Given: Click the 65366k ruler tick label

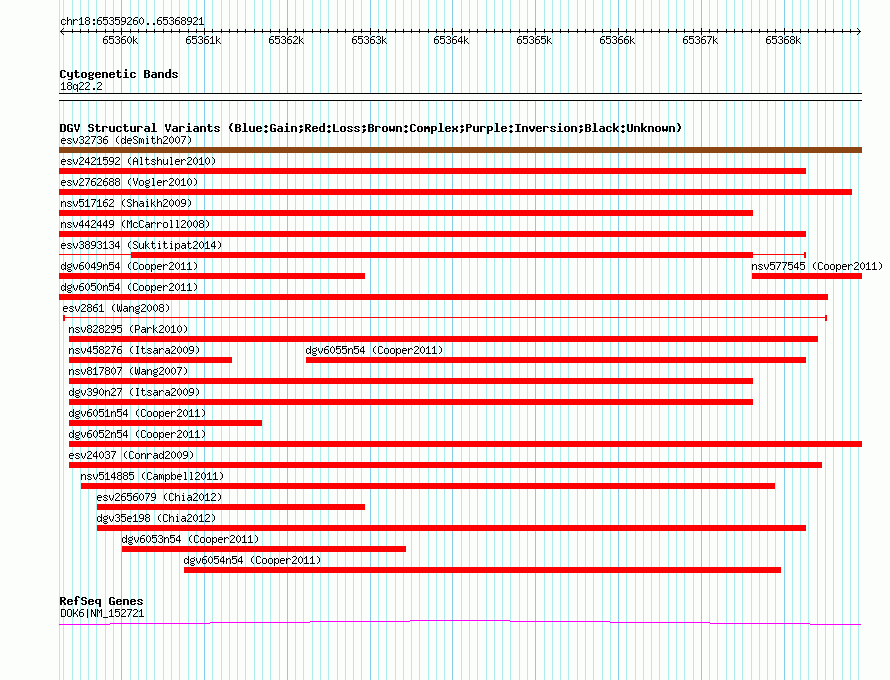Looking at the screenshot, I should tap(617, 40).
